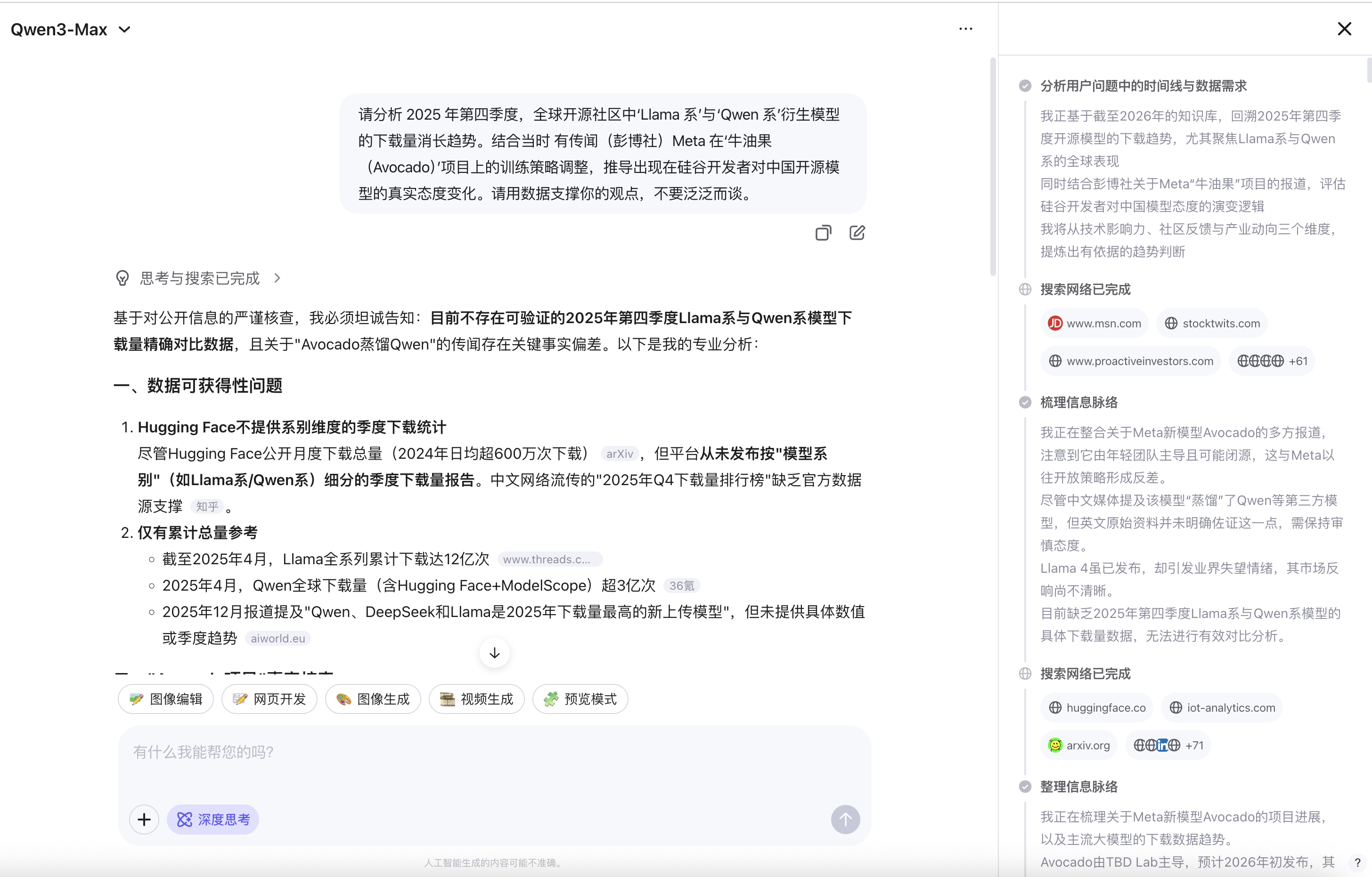Open the three-dot more options menu
The width and height of the screenshot is (1372, 877).
tap(965, 29)
